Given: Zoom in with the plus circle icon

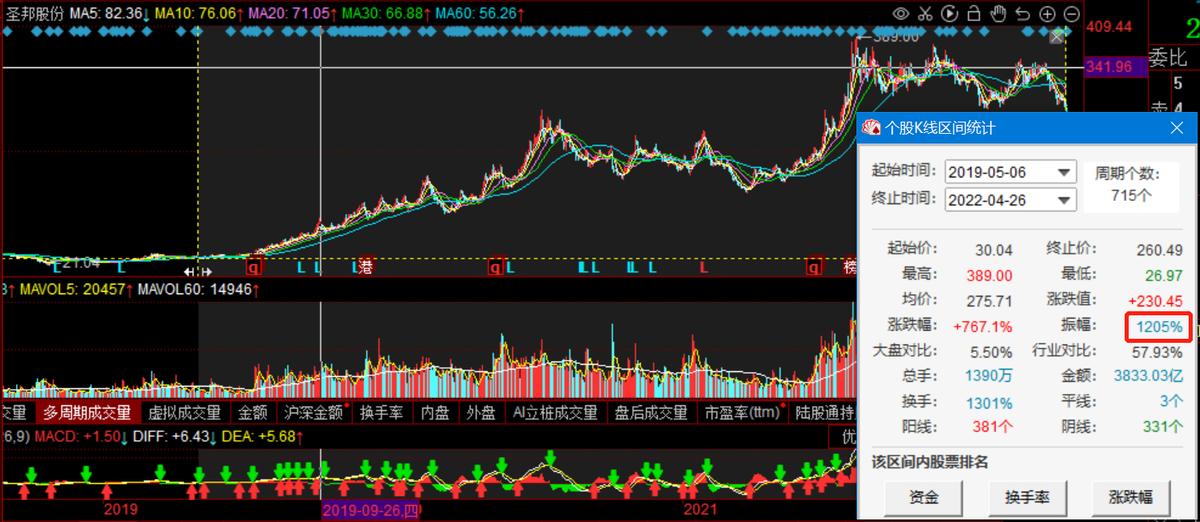Looking at the screenshot, I should click(1046, 14).
